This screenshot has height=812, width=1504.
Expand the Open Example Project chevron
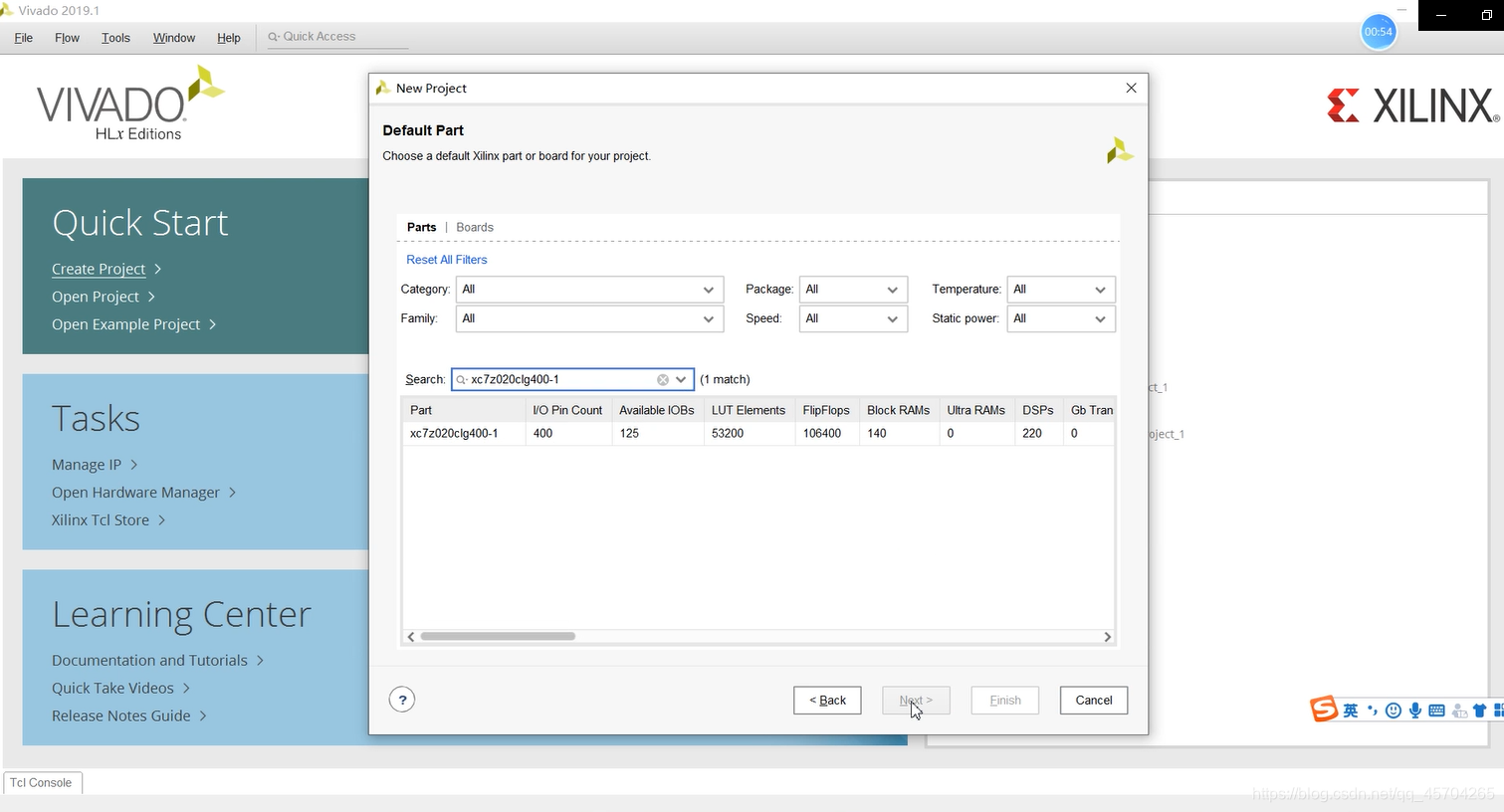click(212, 324)
